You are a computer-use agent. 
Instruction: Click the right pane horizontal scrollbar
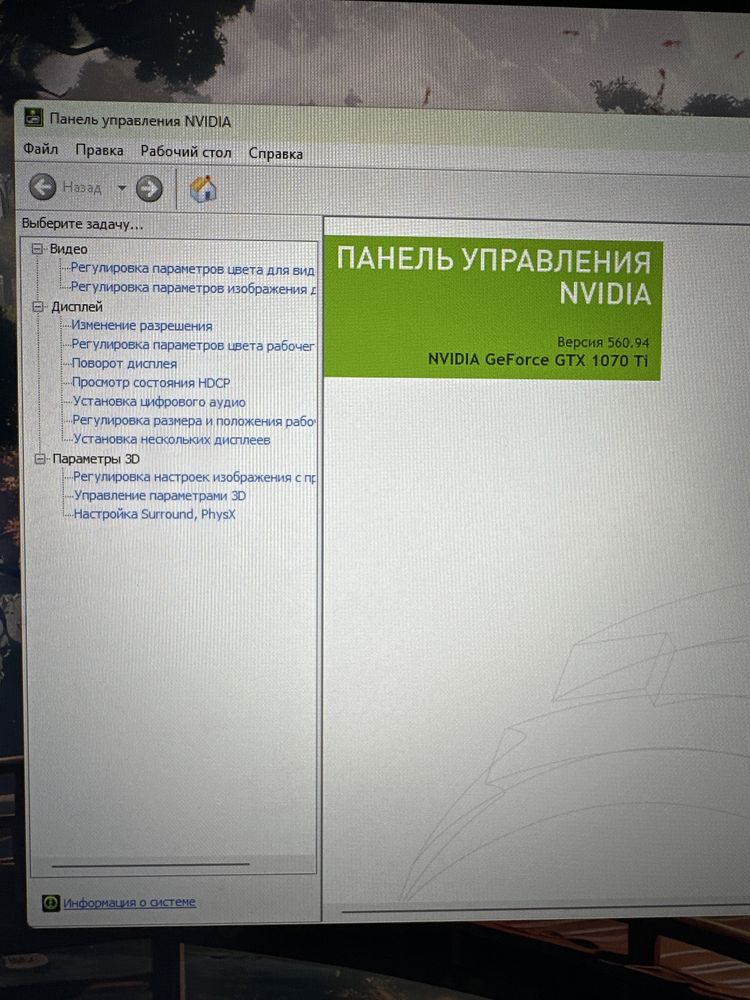click(546, 909)
